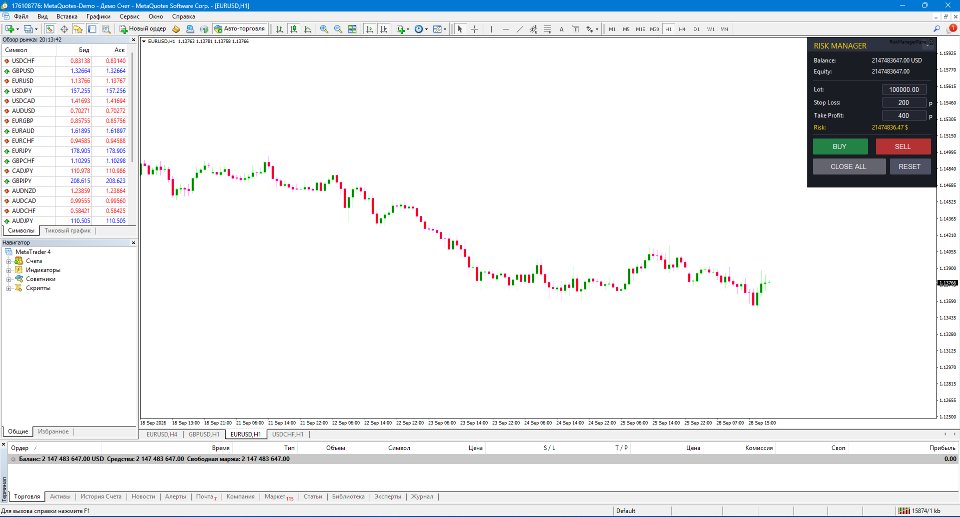Expand the Скрипты tree node
This screenshot has height=517, width=960.
9,288
